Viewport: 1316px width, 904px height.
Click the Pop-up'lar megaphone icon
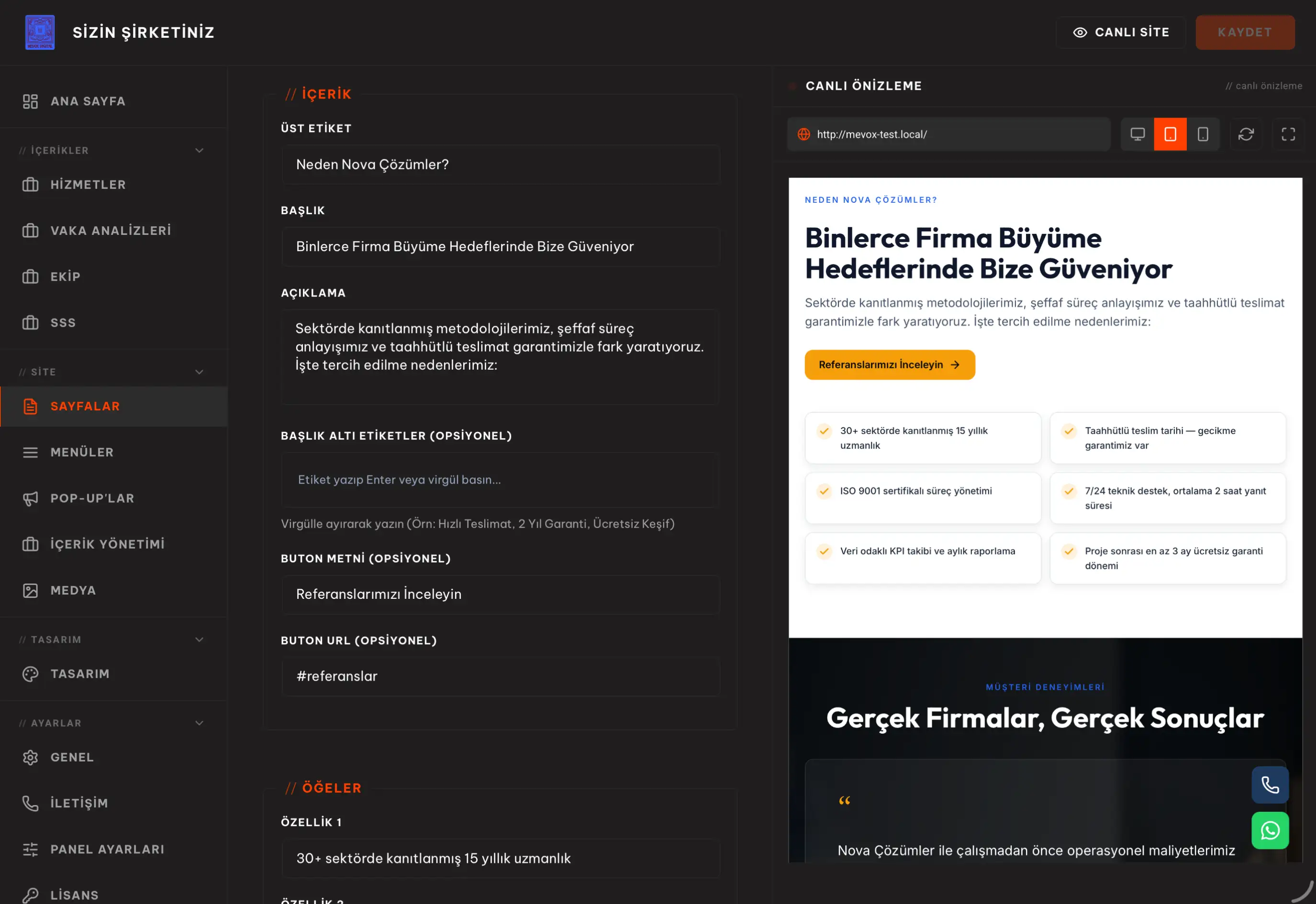[x=30, y=498]
